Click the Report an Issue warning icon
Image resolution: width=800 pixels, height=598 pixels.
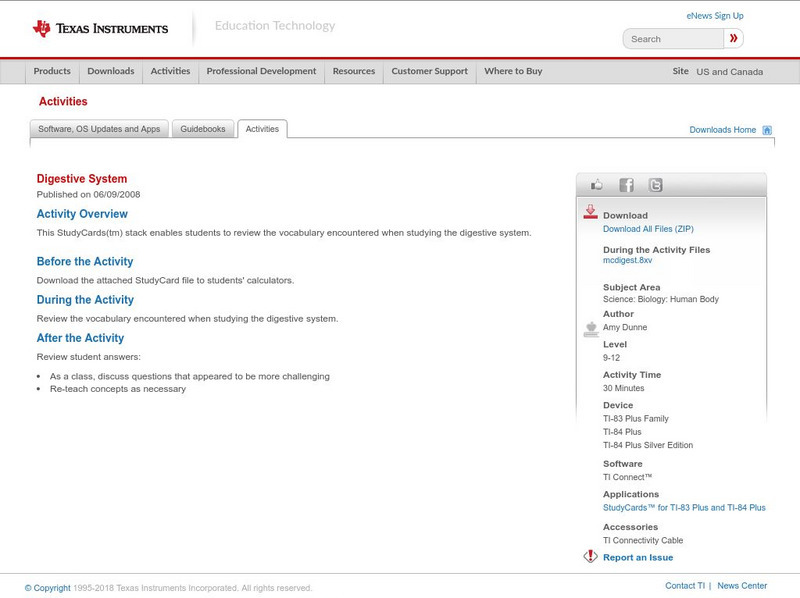[590, 556]
